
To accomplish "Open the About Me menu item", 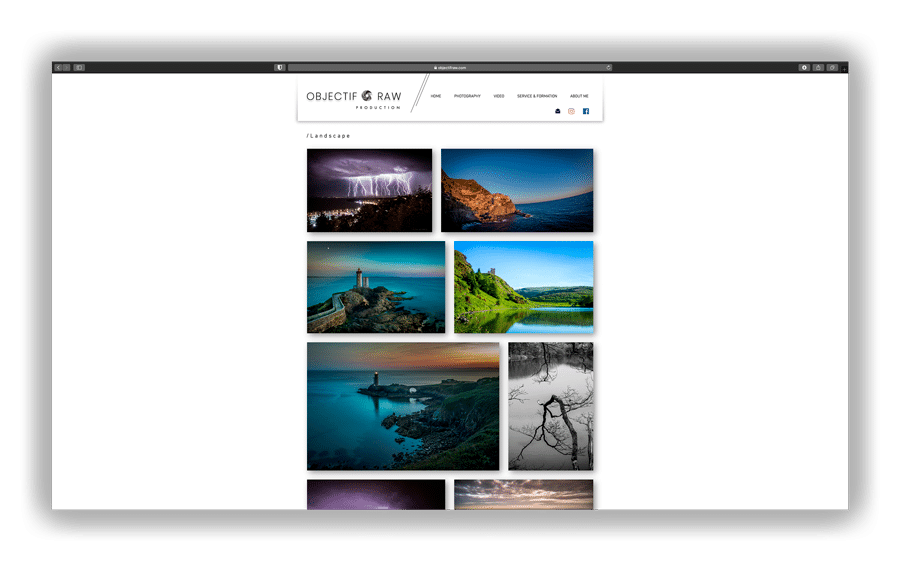I will pyautogui.click(x=579, y=96).
